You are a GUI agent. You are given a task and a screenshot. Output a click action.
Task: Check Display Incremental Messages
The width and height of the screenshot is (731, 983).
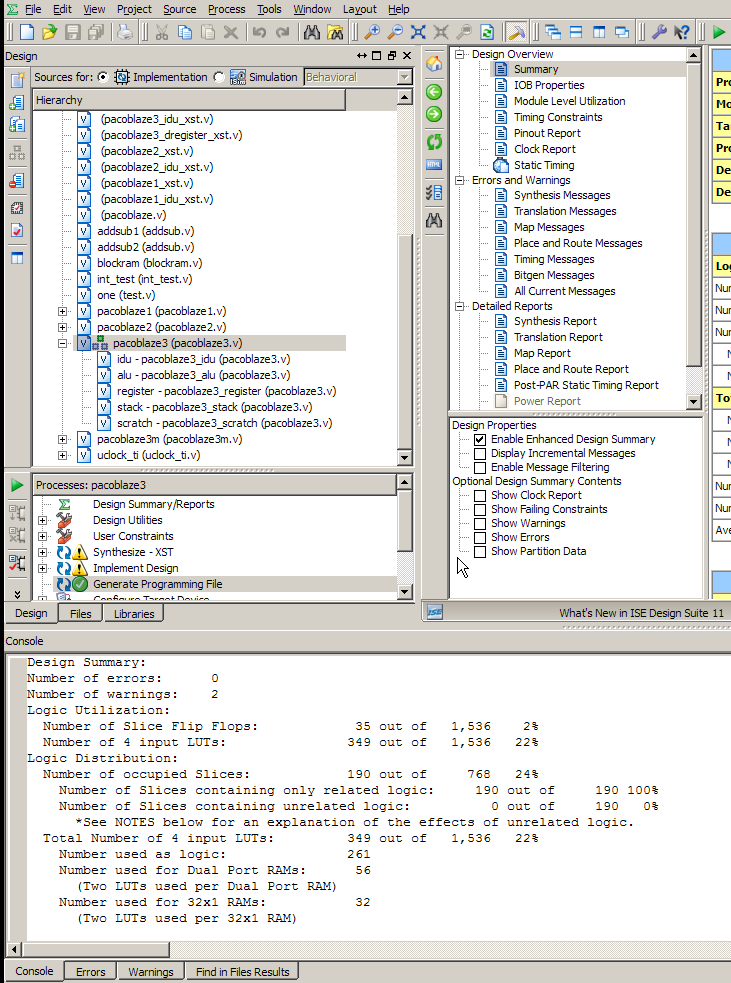point(480,453)
